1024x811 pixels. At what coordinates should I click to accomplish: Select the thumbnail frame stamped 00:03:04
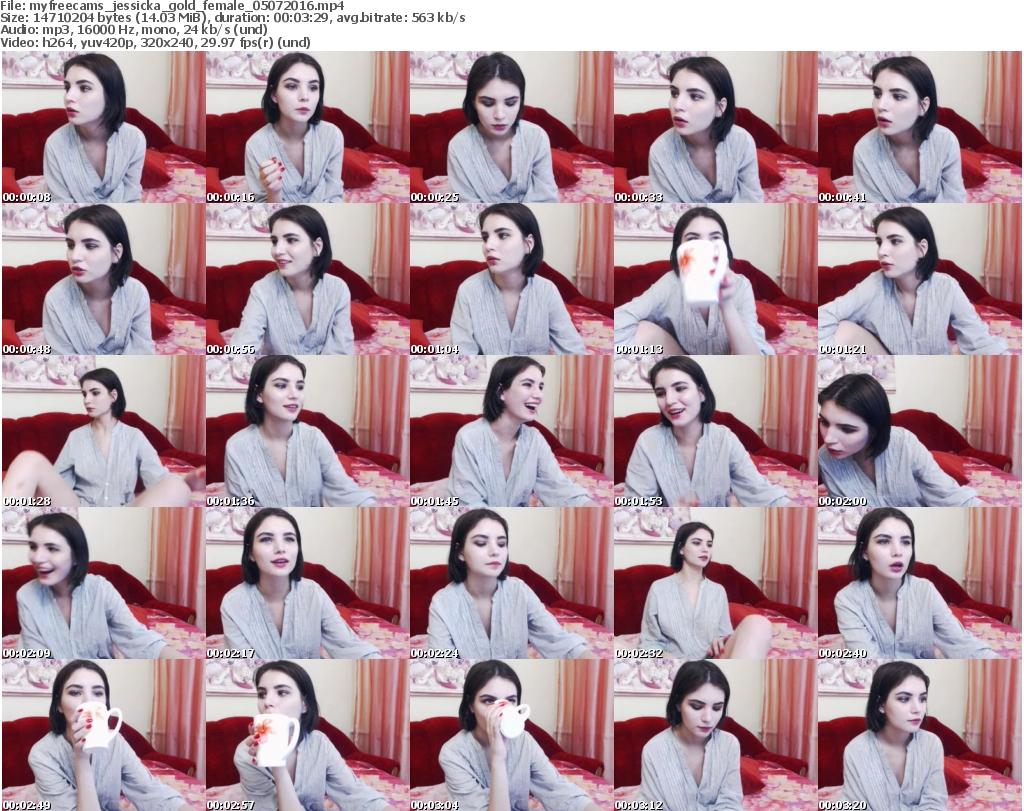(x=511, y=735)
